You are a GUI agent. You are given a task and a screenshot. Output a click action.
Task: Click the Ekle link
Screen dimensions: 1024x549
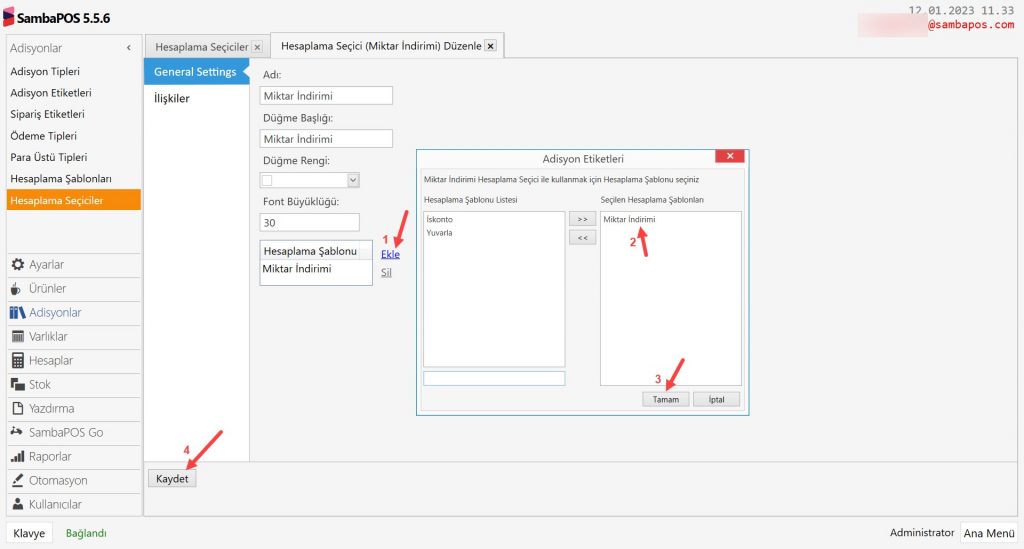390,254
